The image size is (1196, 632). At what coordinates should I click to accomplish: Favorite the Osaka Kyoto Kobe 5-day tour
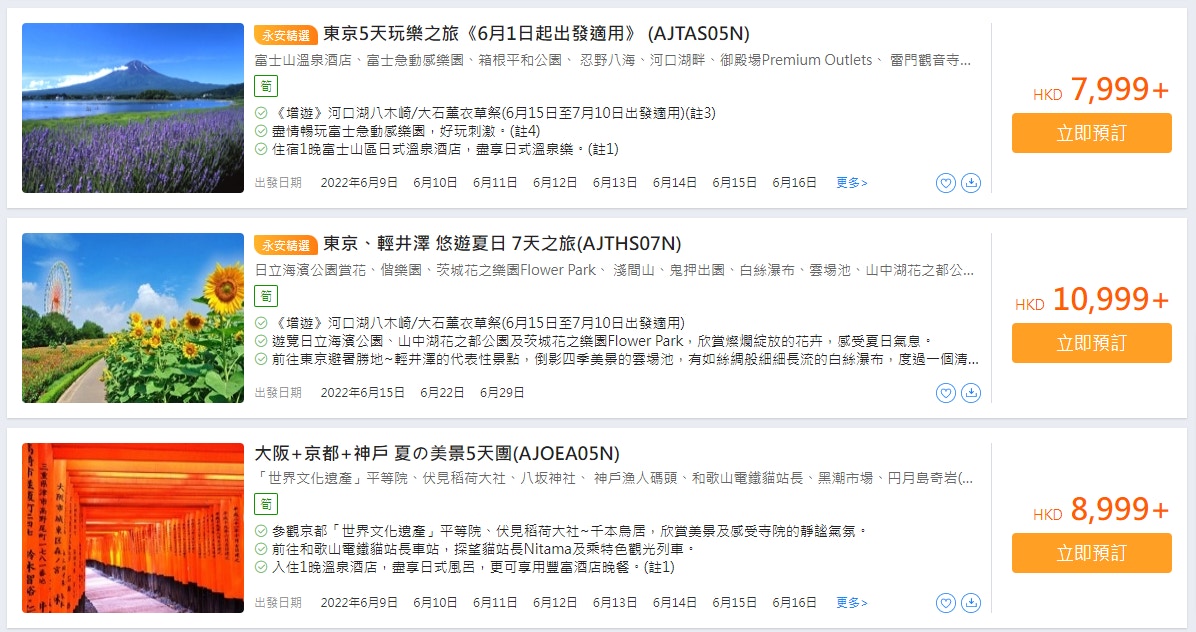pyautogui.click(x=946, y=603)
